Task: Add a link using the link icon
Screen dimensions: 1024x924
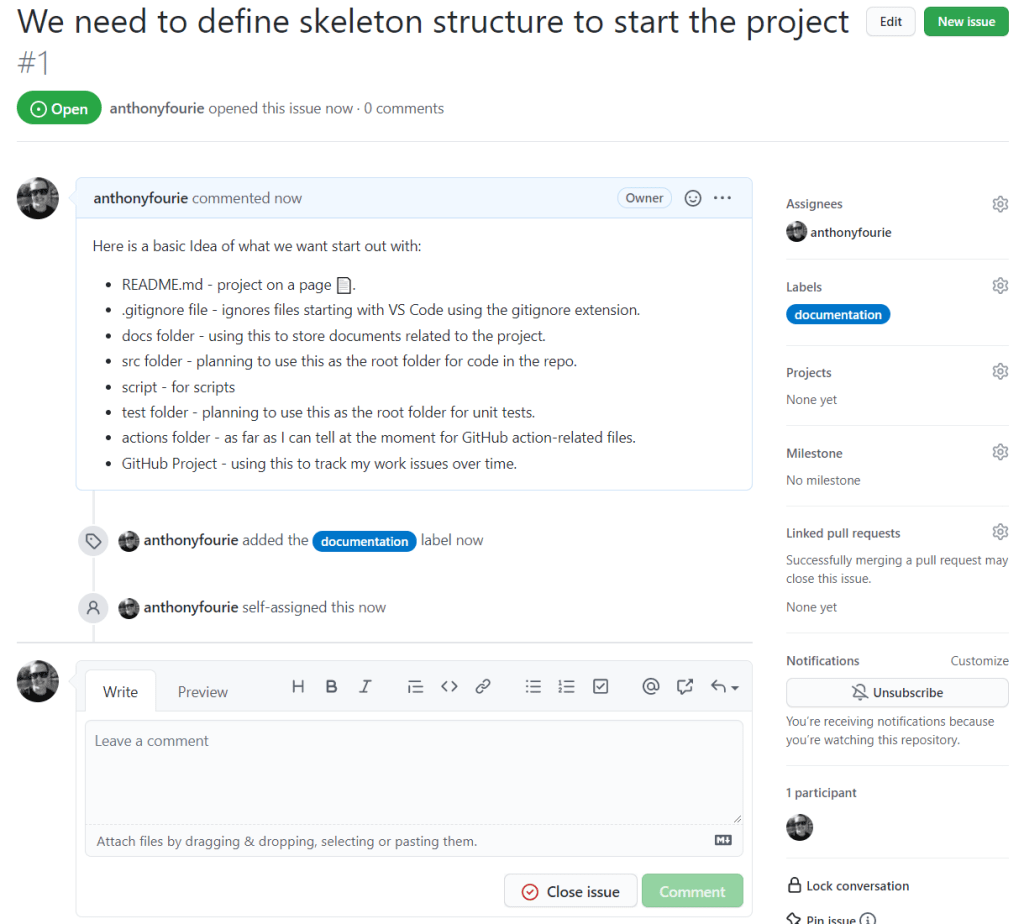Action: [x=483, y=687]
